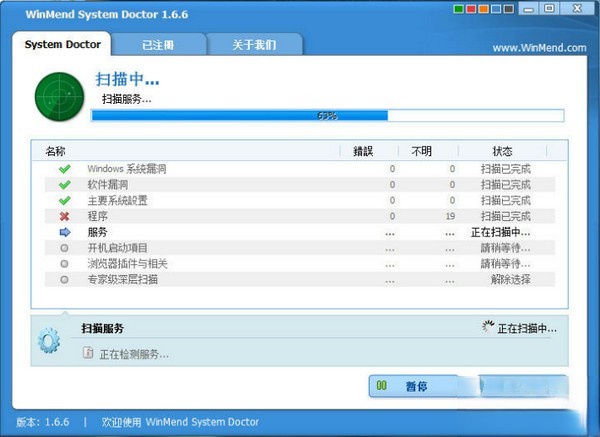Click the gear icon in details panel
The height and width of the screenshot is (437, 600).
[49, 341]
